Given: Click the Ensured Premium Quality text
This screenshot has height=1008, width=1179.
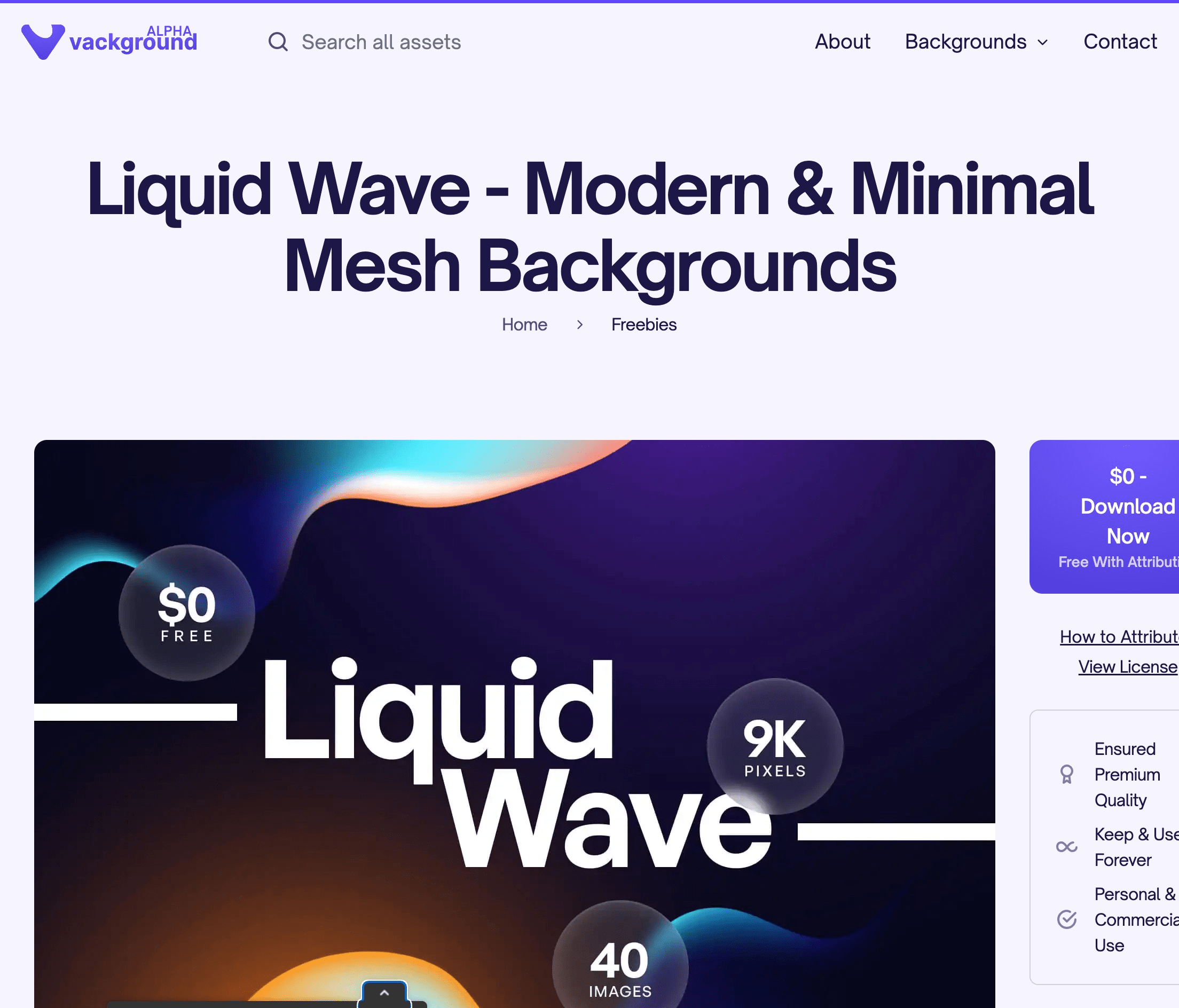Looking at the screenshot, I should pyautogui.click(x=1127, y=774).
